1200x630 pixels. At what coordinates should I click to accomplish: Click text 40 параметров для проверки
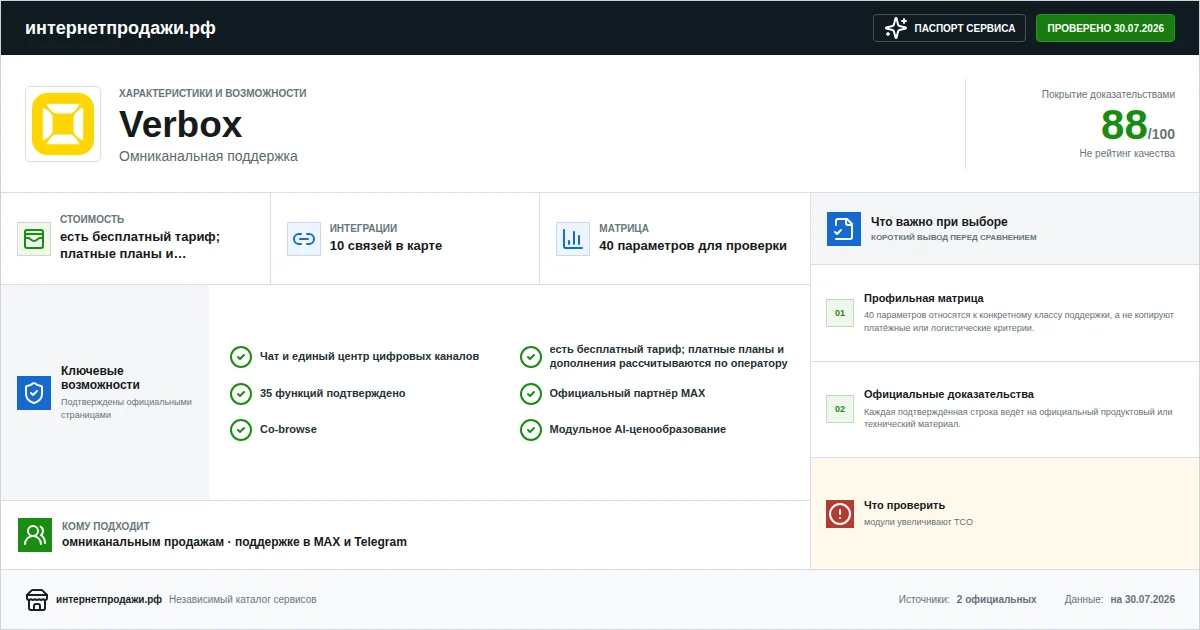pyautogui.click(x=693, y=246)
